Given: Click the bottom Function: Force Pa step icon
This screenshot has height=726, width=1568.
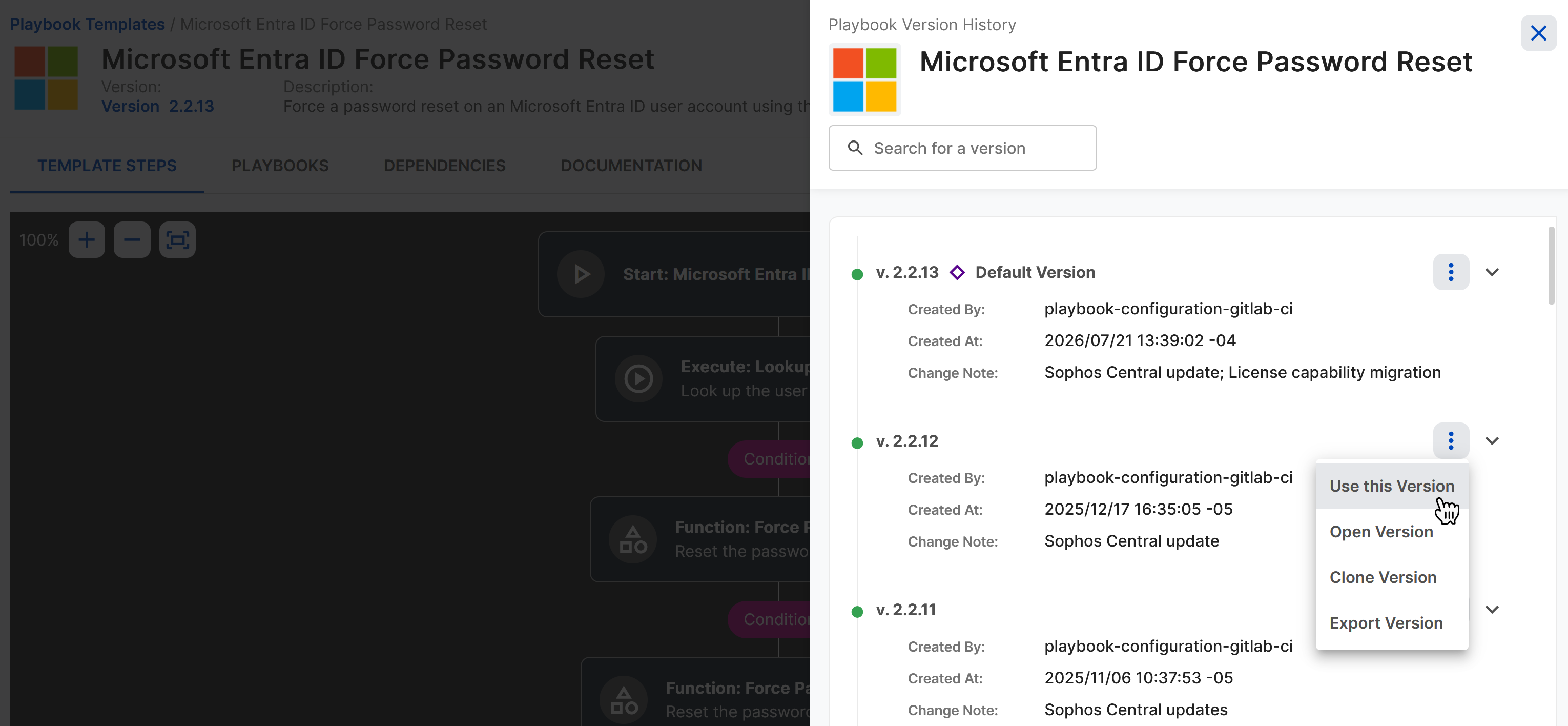Looking at the screenshot, I should tap(623, 700).
